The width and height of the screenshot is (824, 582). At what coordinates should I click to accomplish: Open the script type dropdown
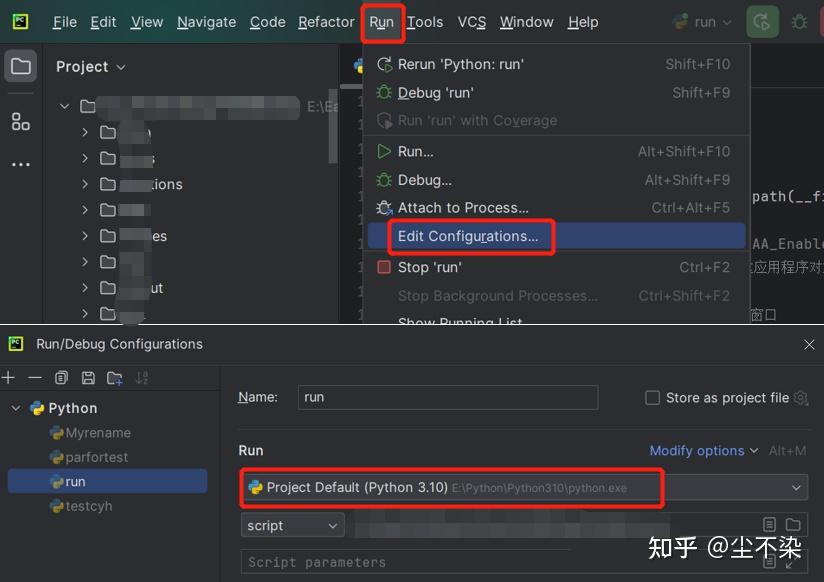coord(293,525)
